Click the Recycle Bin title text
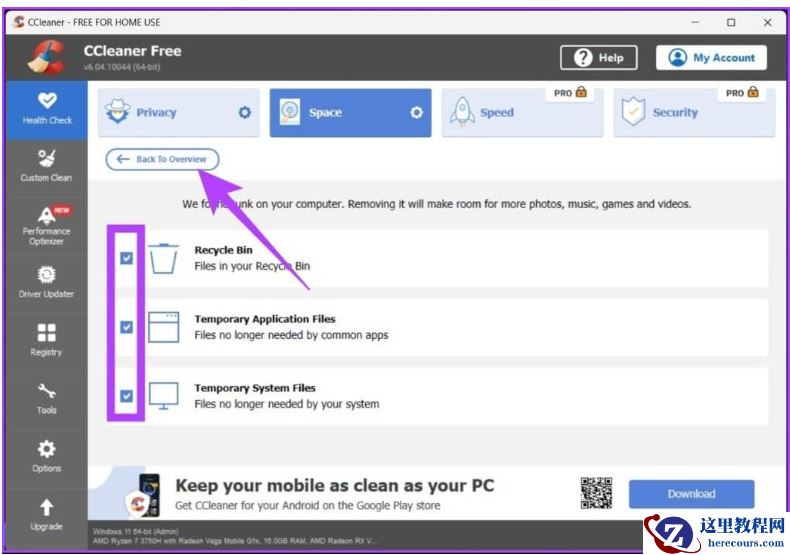The width and height of the screenshot is (790, 555). click(x=224, y=250)
